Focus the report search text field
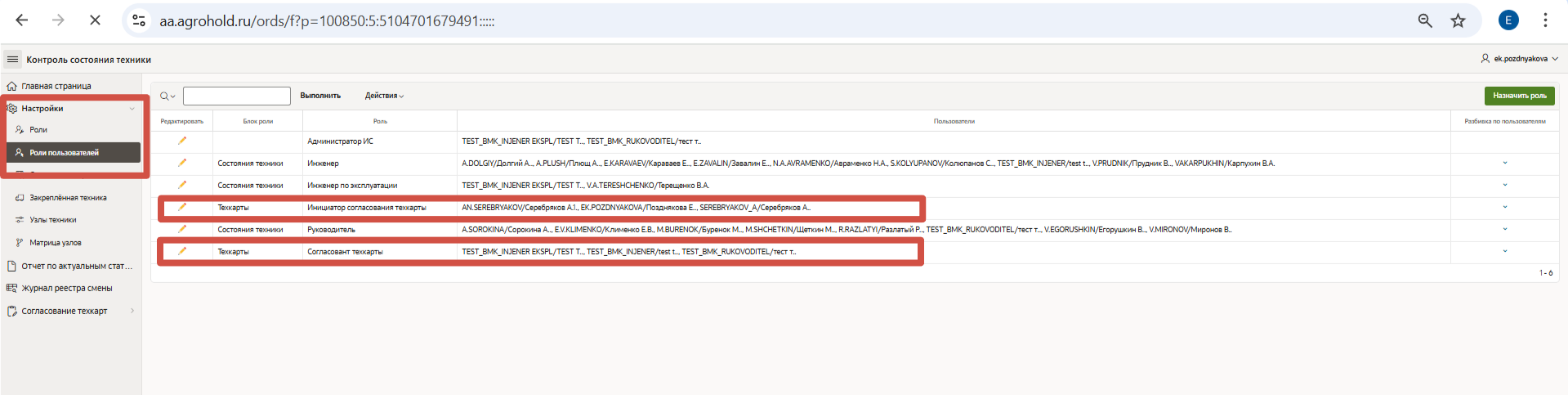 point(237,96)
